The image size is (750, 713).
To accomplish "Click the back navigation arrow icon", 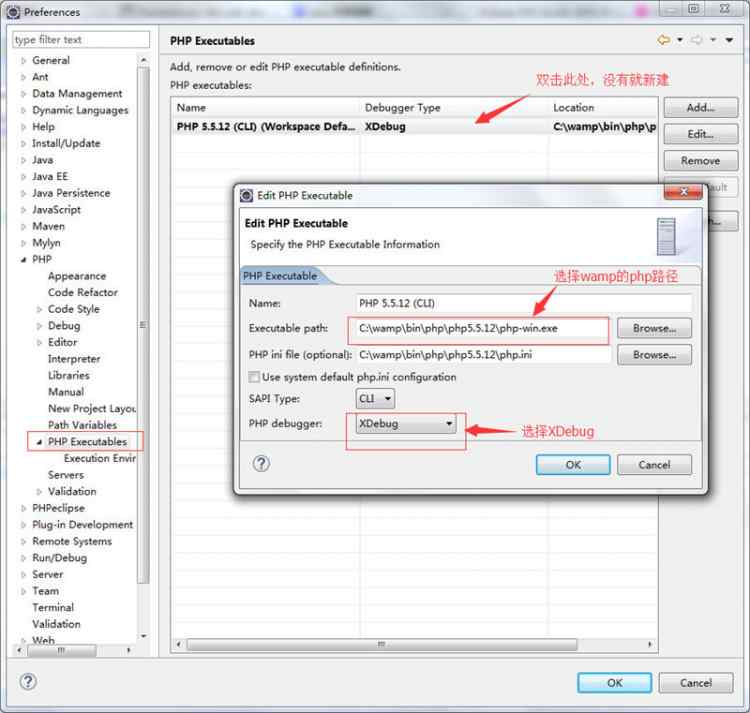I will 663,40.
